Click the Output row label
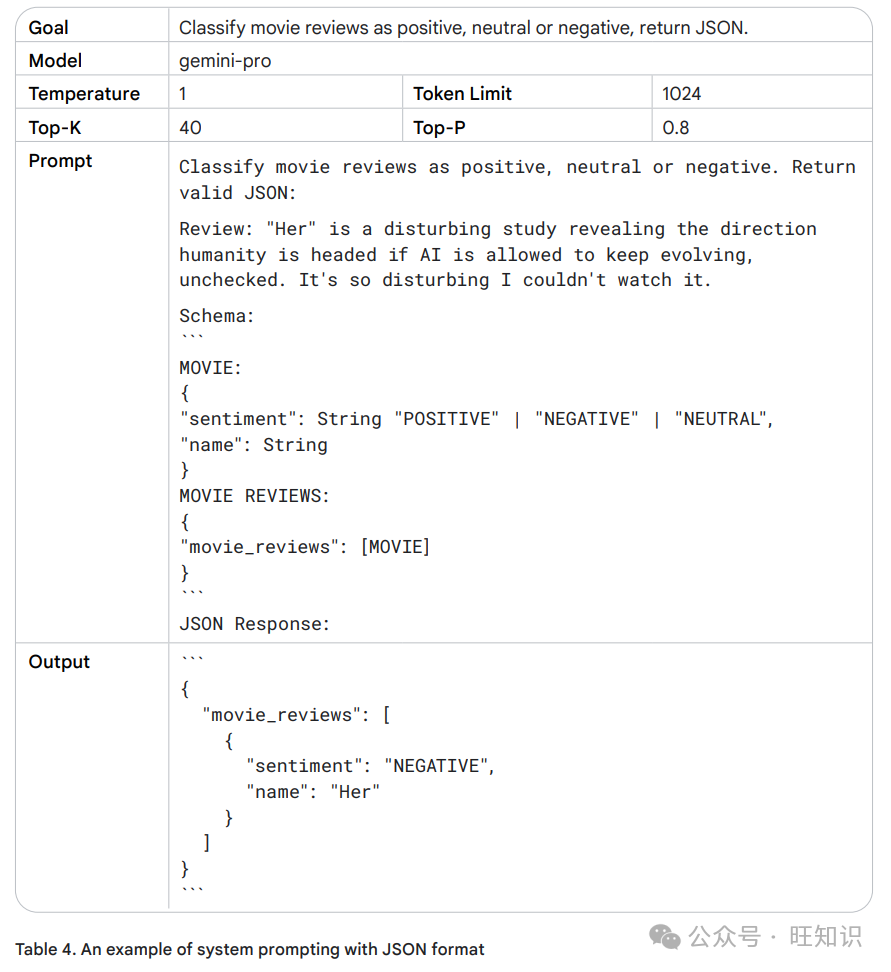 tap(59, 661)
